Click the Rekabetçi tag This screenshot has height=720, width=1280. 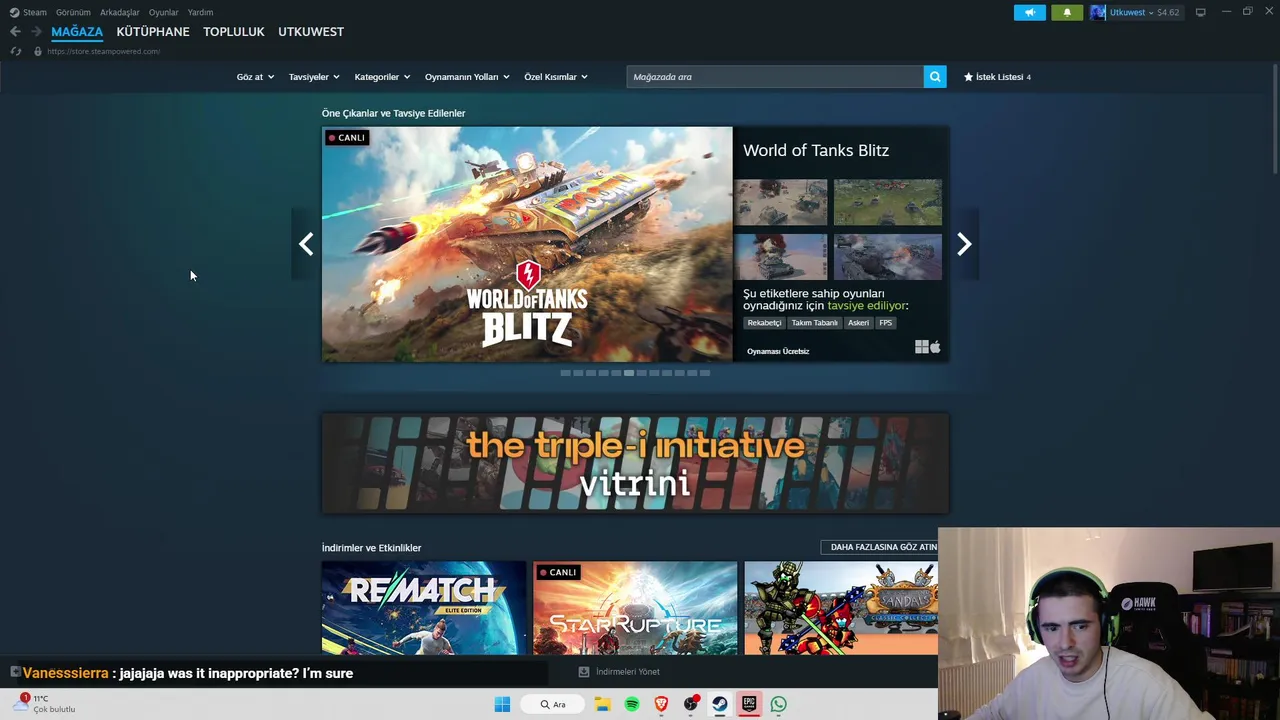pos(764,323)
